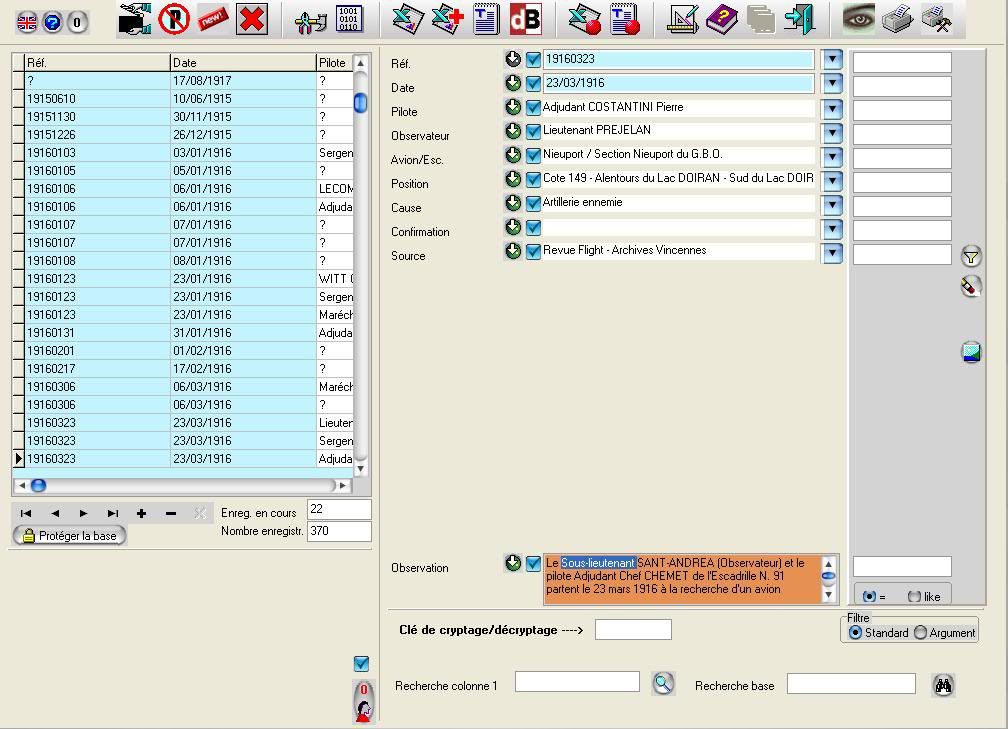
Task: Click the red dB database icon
Action: pyautogui.click(x=525, y=19)
